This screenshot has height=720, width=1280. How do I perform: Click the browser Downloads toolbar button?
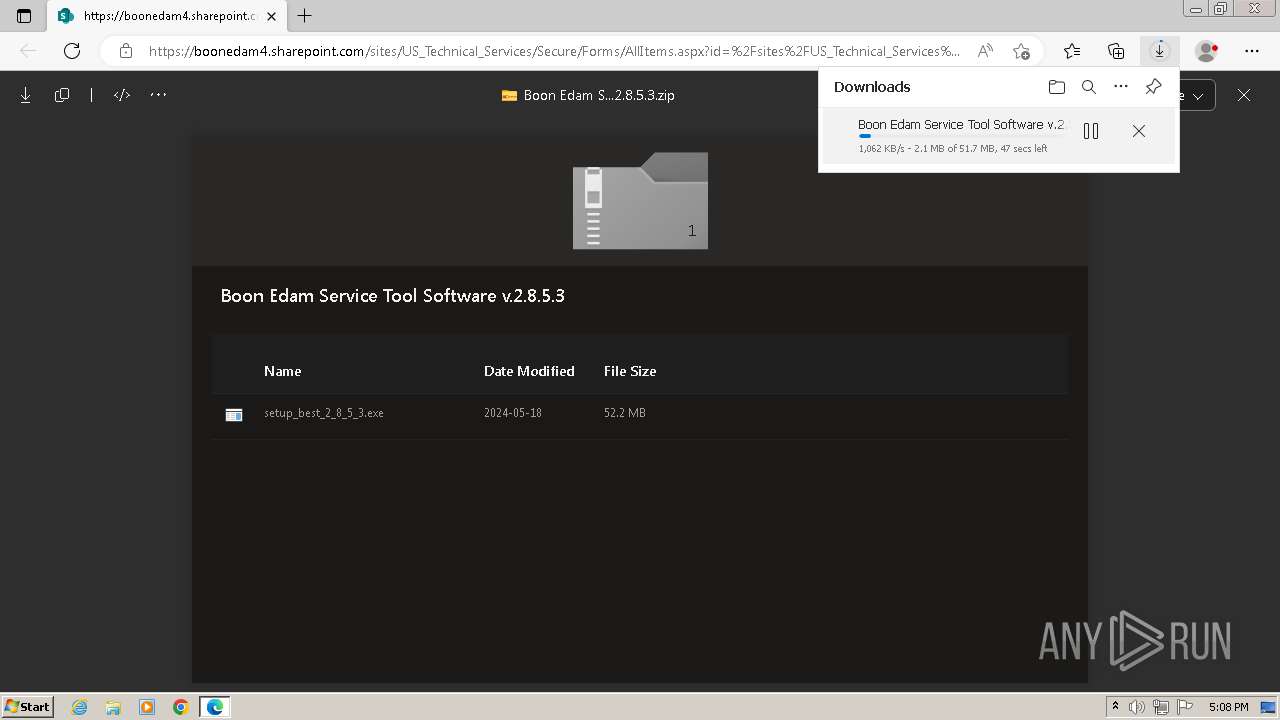1159,51
